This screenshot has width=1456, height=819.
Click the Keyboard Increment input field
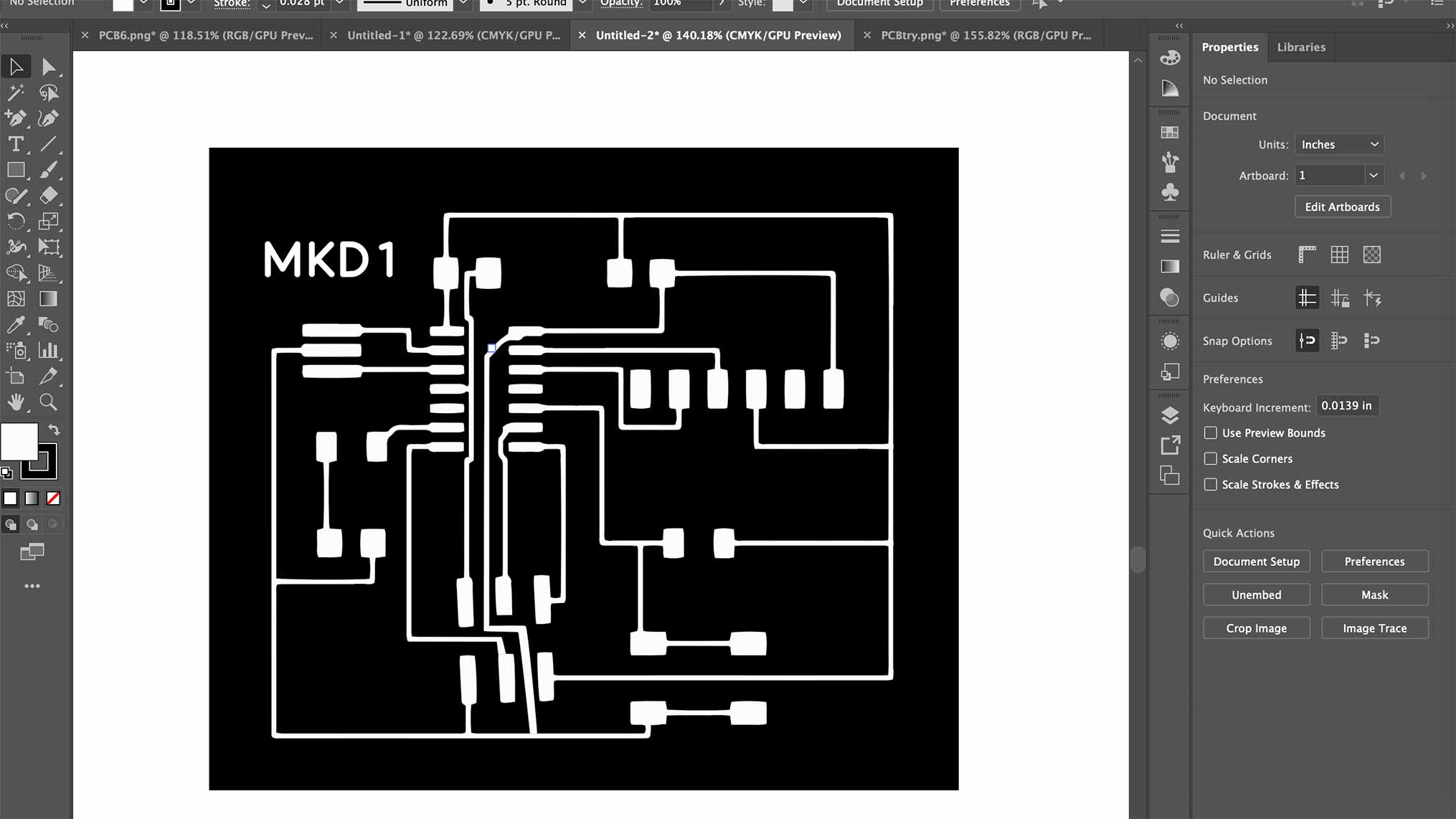[1346, 406]
